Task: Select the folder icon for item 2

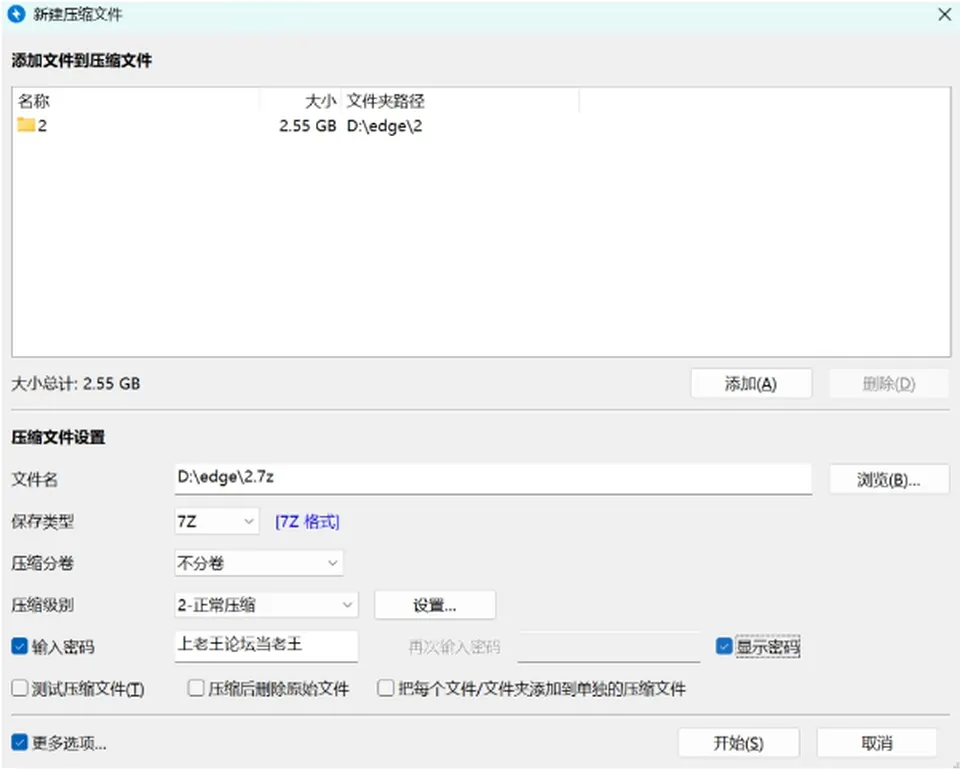Action: (26, 125)
